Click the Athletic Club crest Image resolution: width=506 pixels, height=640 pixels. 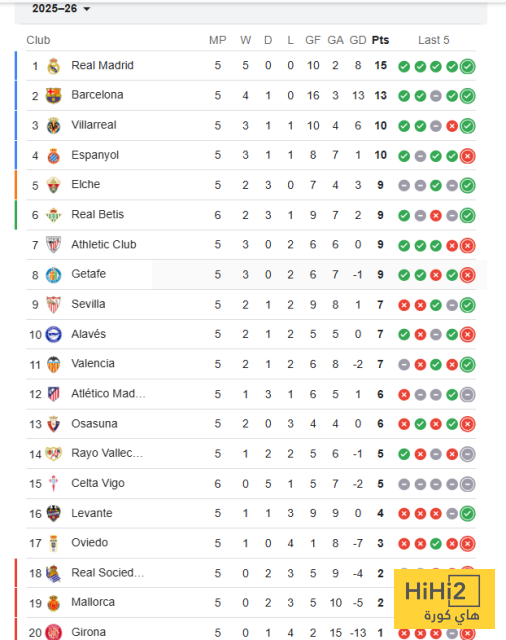click(53, 245)
